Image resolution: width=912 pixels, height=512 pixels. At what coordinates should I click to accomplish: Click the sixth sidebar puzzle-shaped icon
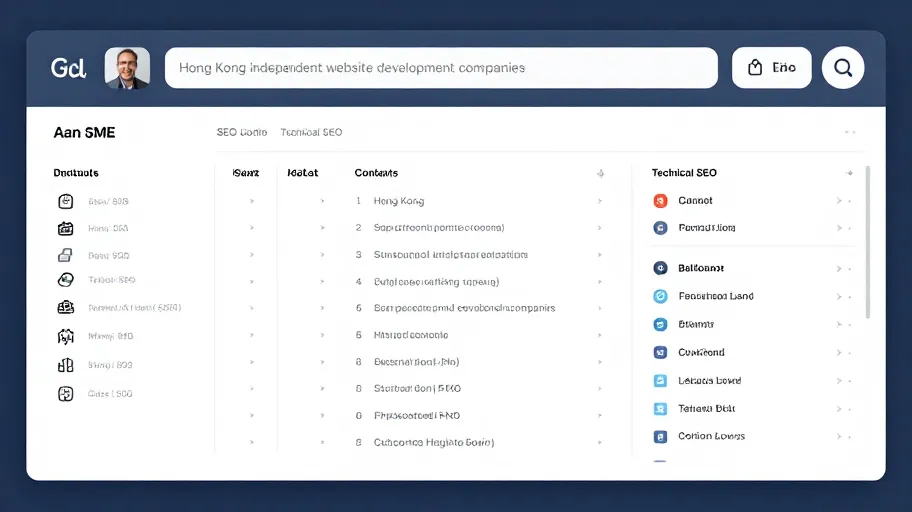point(66,336)
